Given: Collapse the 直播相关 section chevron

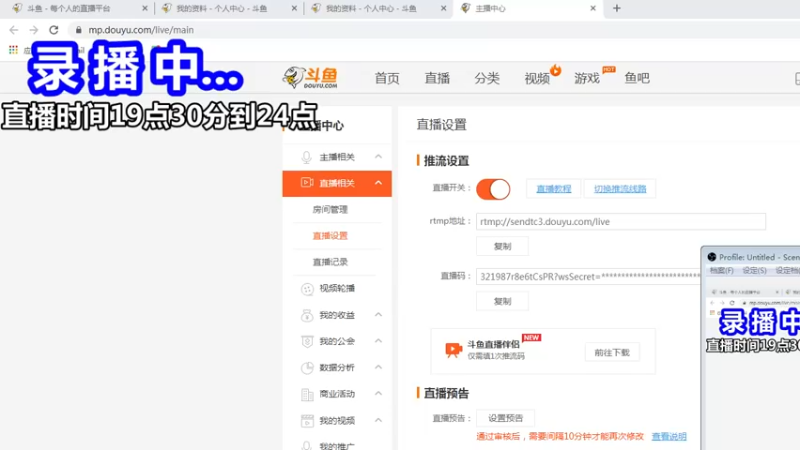Looking at the screenshot, I should pos(378,183).
